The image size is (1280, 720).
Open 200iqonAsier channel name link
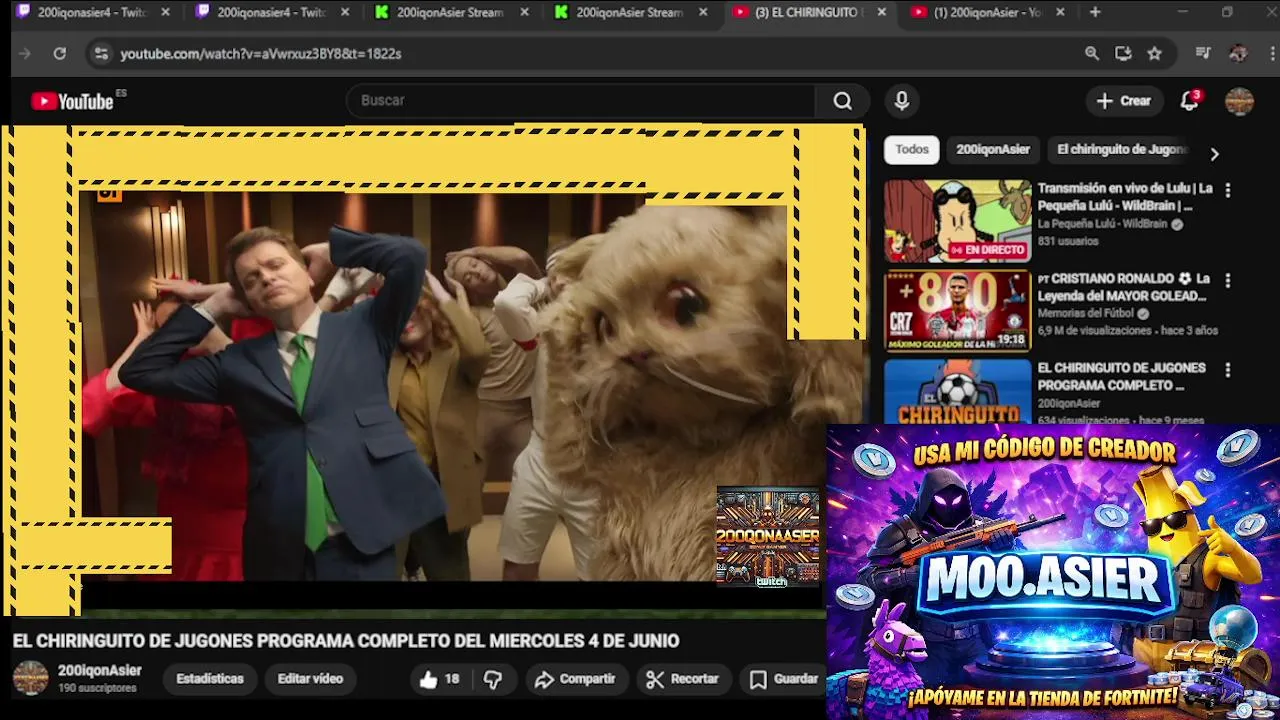[99, 671]
